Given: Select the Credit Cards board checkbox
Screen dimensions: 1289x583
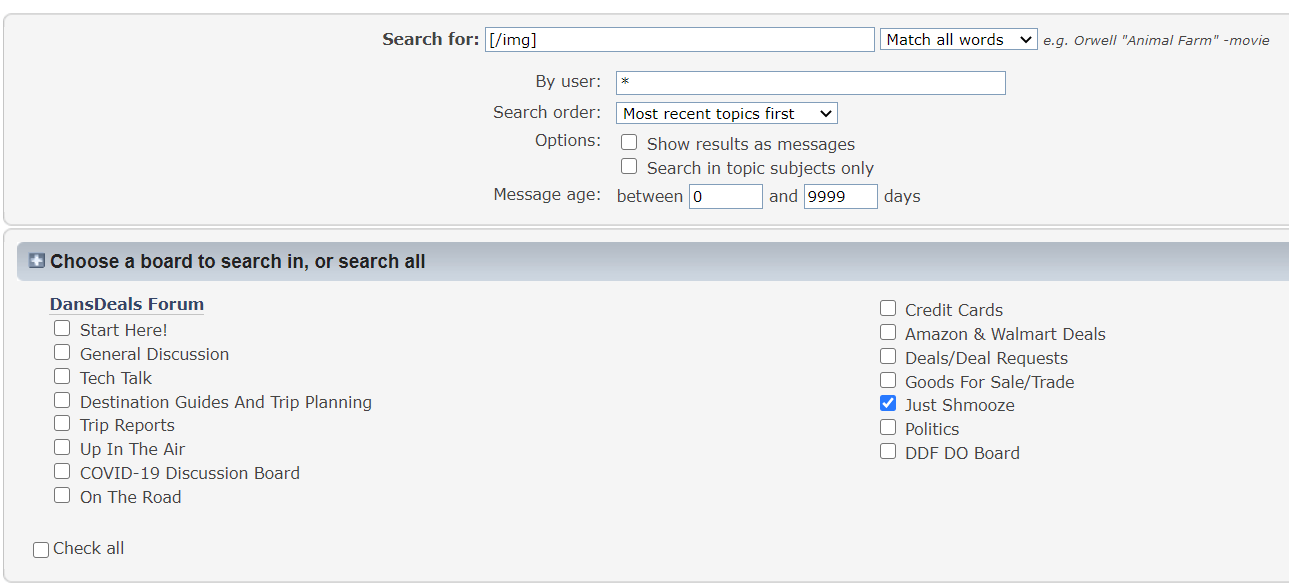Looking at the screenshot, I should click(x=888, y=308).
